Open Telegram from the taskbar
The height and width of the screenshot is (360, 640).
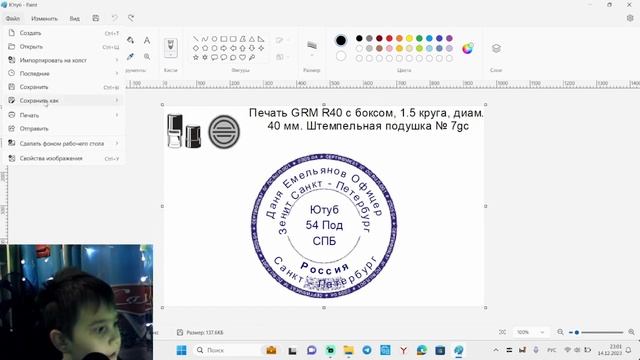click(x=367, y=350)
